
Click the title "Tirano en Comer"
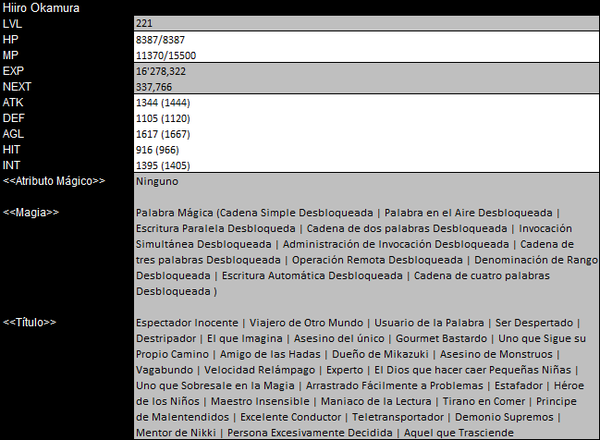(x=484, y=401)
